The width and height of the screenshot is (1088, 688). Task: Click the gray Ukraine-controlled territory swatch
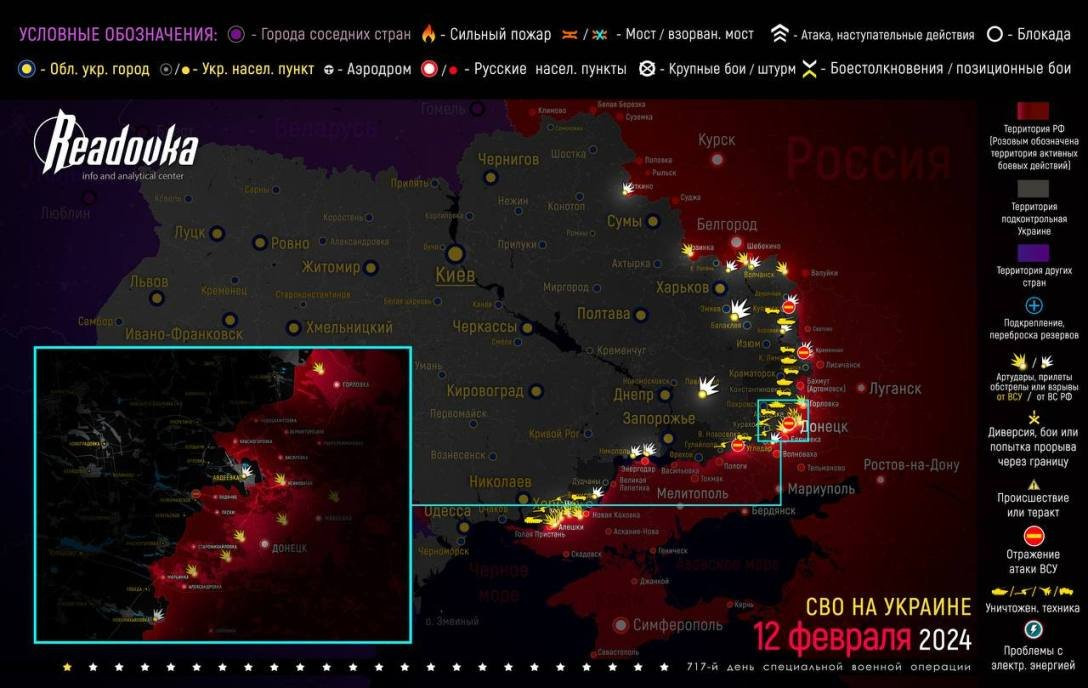click(x=1034, y=188)
